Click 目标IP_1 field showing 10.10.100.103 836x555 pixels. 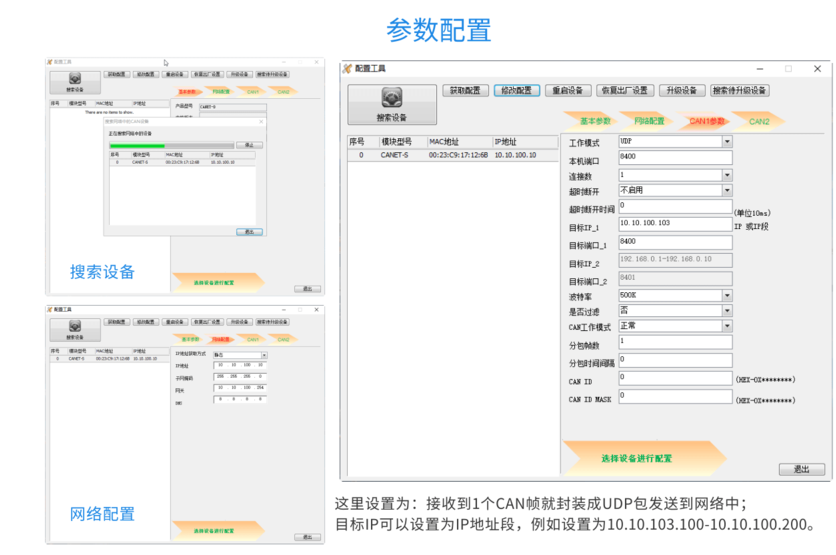pos(675,224)
